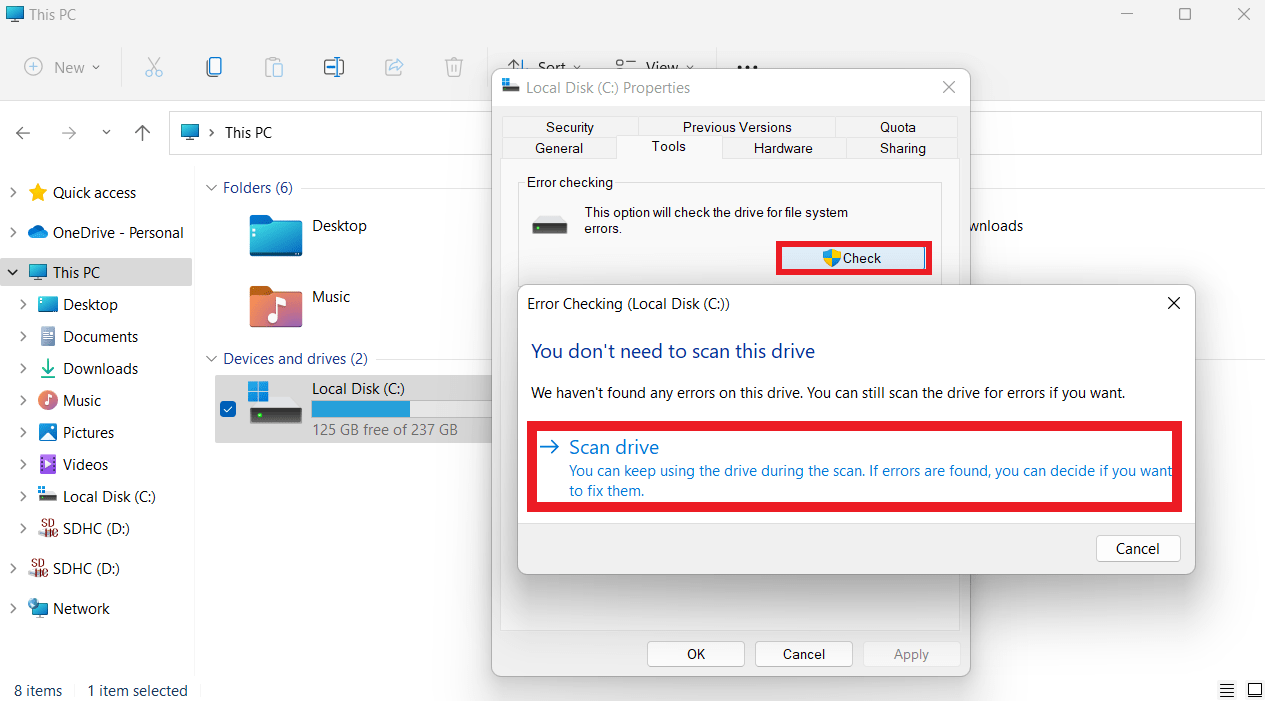The width and height of the screenshot is (1265, 701).
Task: Cancel the Error Checking dialog
Action: tap(1137, 548)
